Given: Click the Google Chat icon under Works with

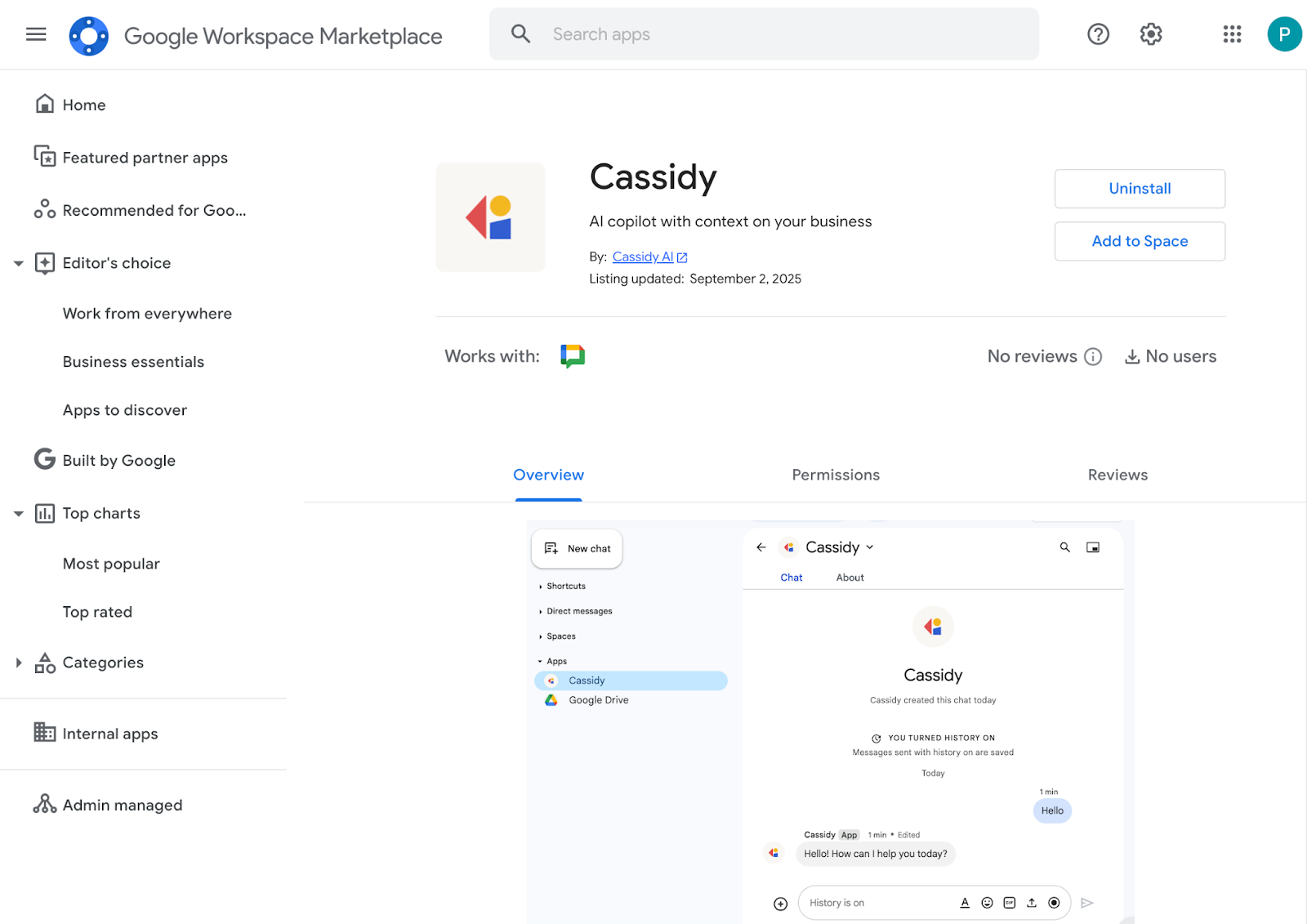Looking at the screenshot, I should tap(572, 355).
